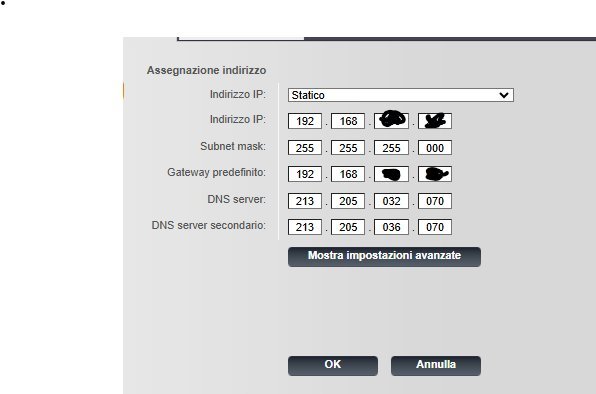Select first octet 192 of static IP address

pyautogui.click(x=305, y=121)
